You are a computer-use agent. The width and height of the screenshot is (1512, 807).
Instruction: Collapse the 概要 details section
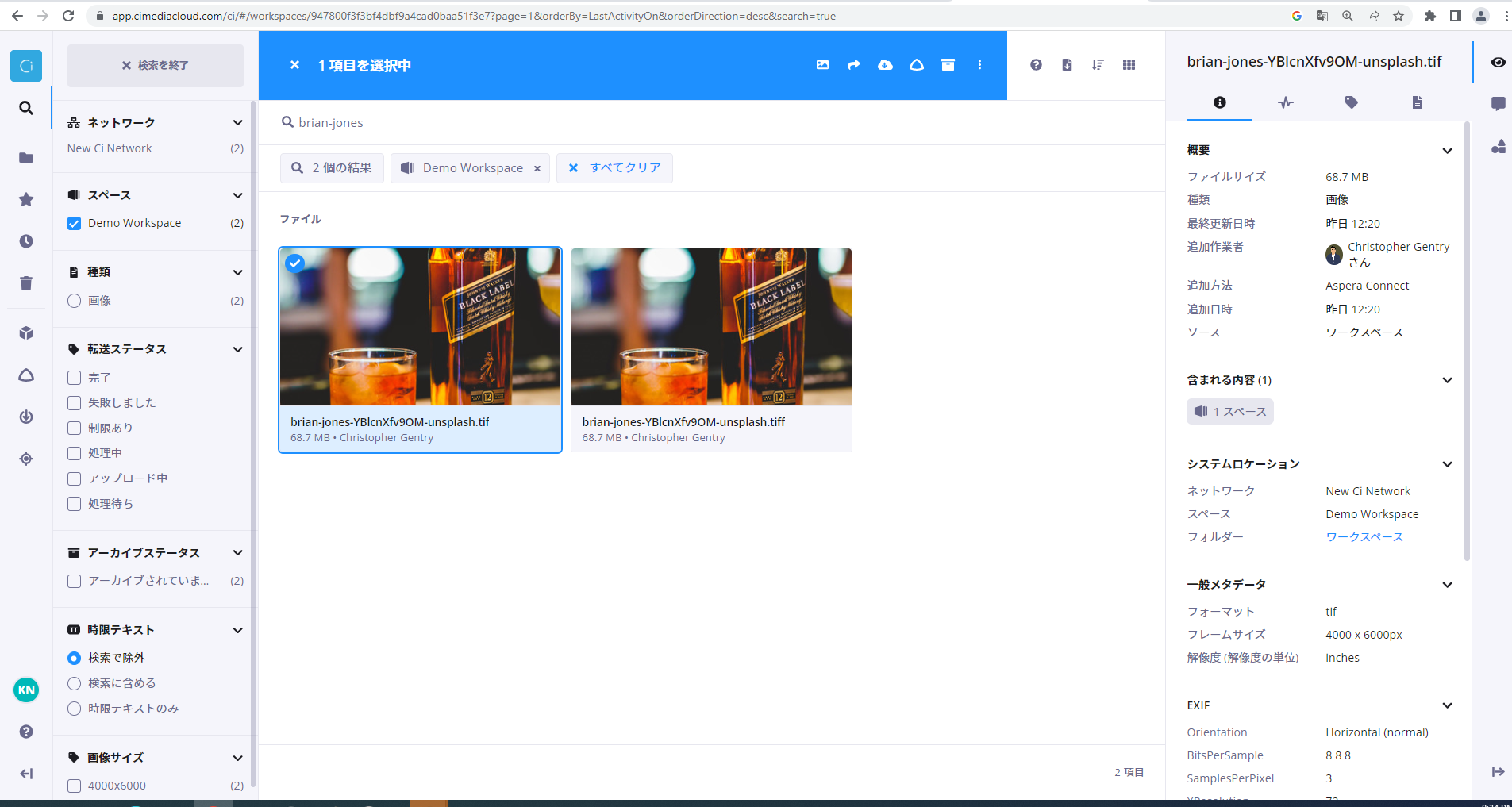tap(1447, 151)
